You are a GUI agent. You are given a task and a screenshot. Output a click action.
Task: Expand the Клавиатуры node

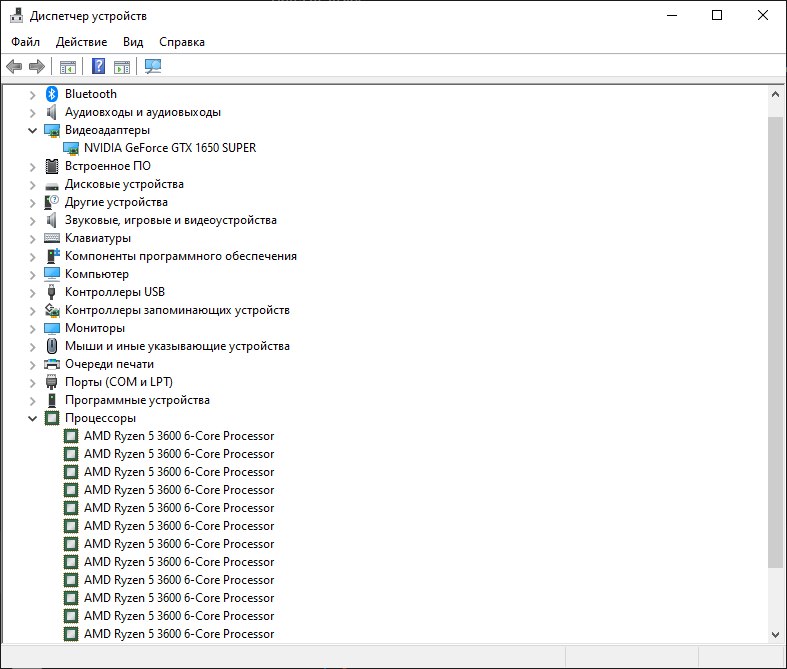(33, 239)
